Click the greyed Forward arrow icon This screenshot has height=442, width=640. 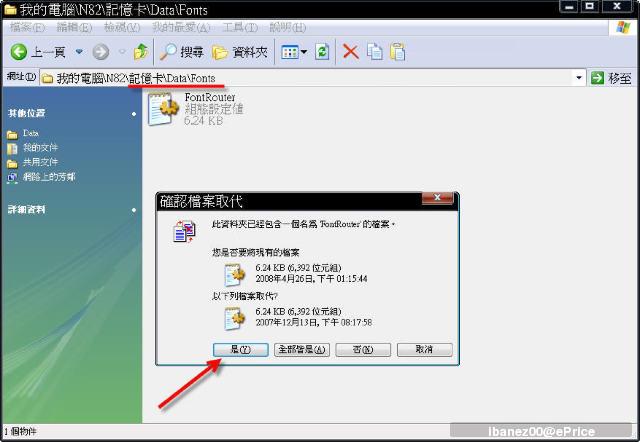click(101, 52)
